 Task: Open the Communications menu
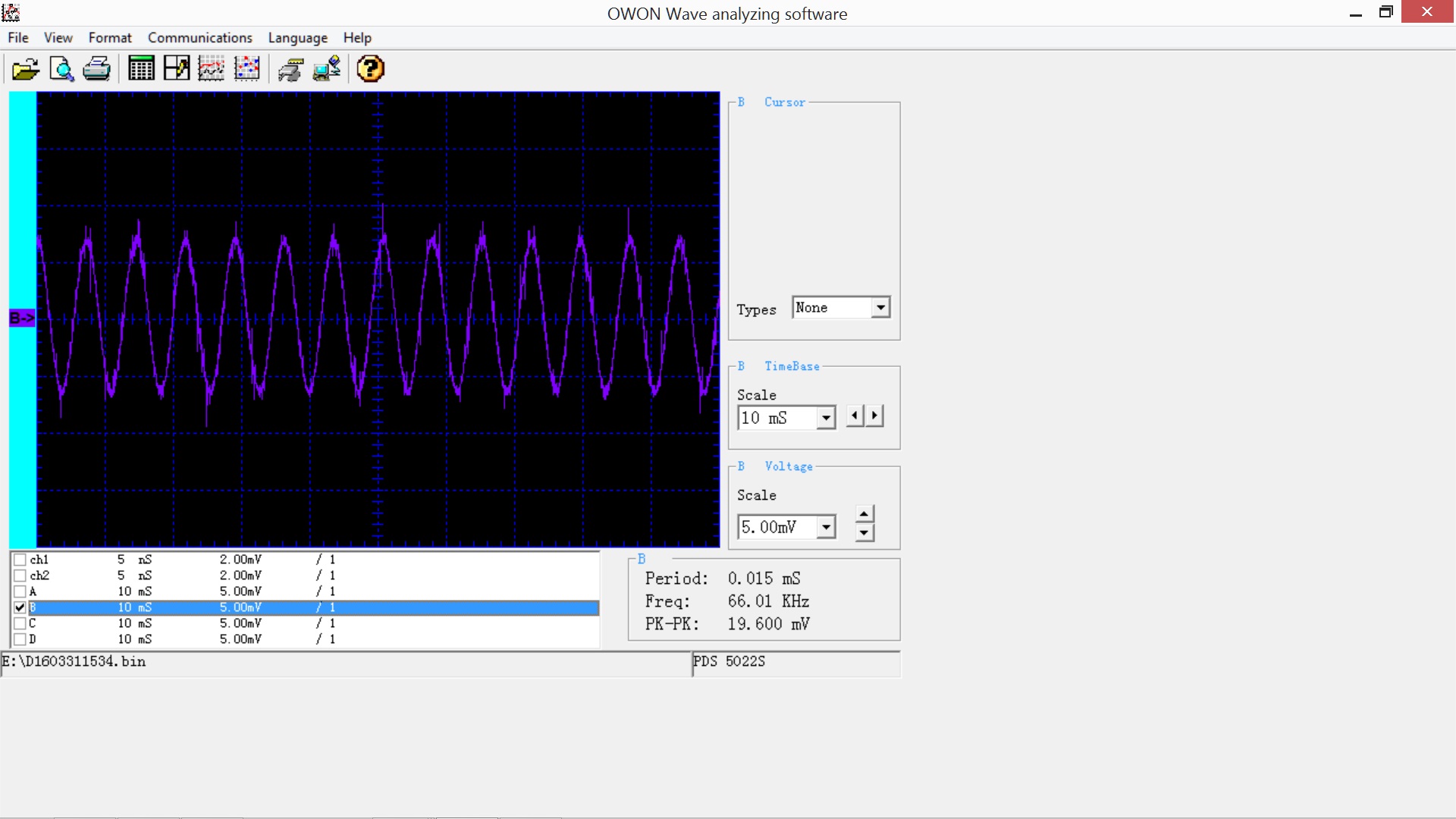coord(200,38)
